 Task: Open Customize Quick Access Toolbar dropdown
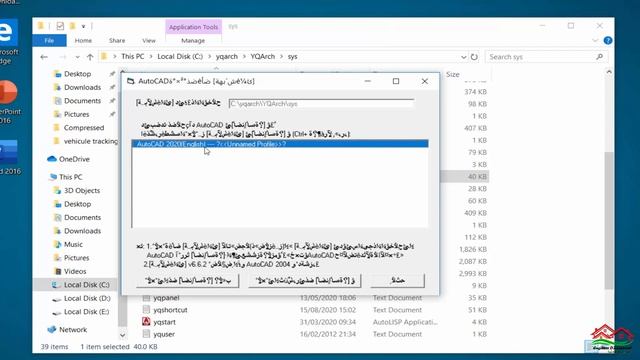point(83,27)
